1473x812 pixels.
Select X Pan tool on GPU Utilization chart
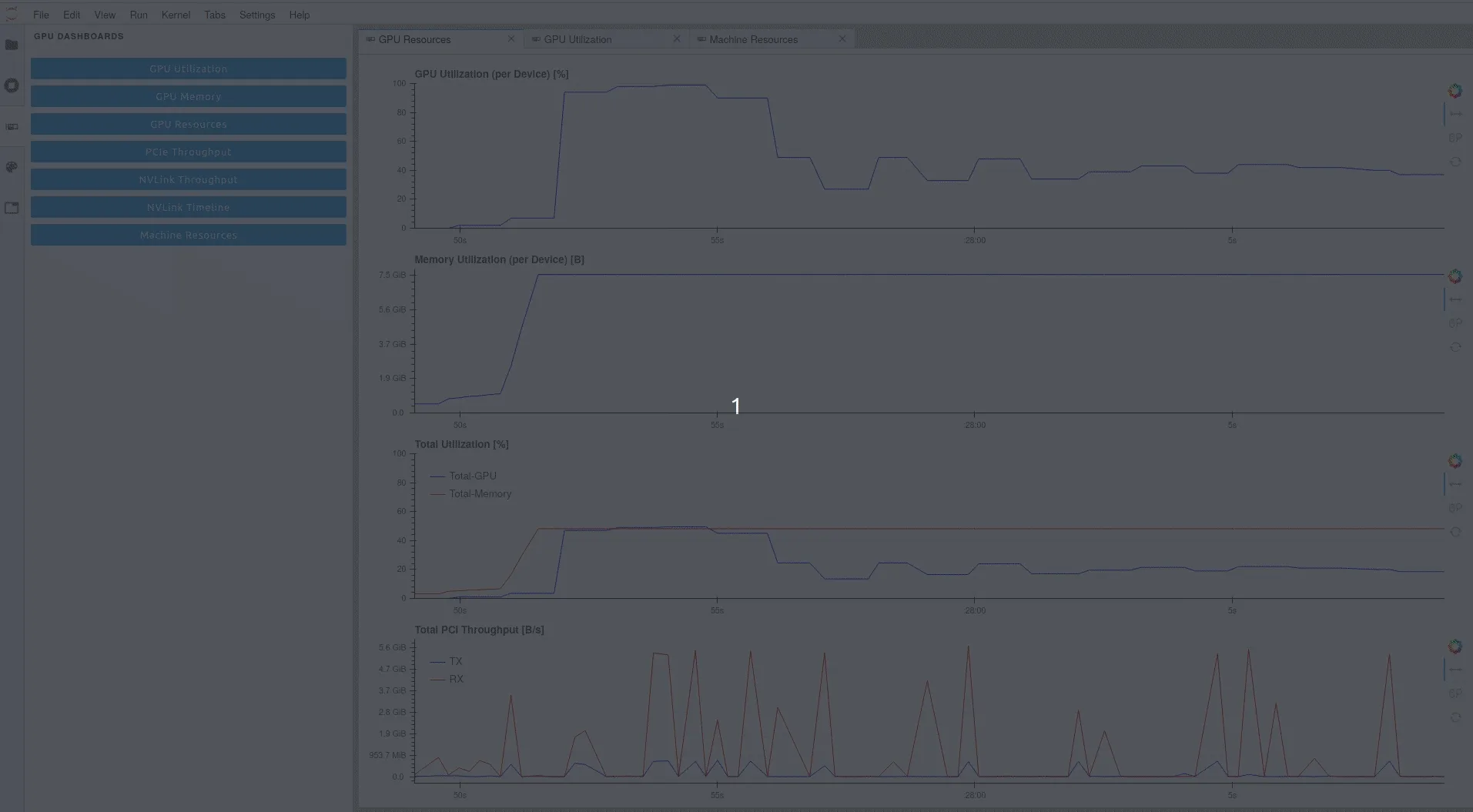[1455, 114]
